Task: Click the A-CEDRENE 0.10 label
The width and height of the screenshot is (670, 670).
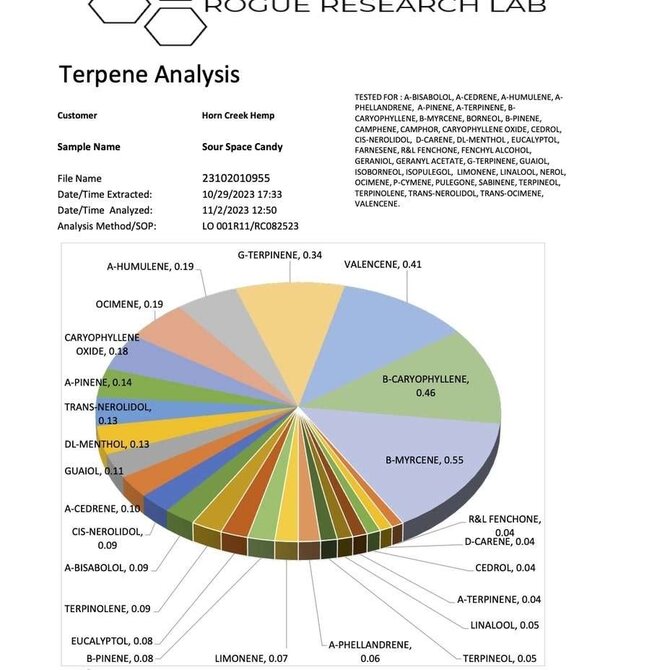Action: click(102, 509)
